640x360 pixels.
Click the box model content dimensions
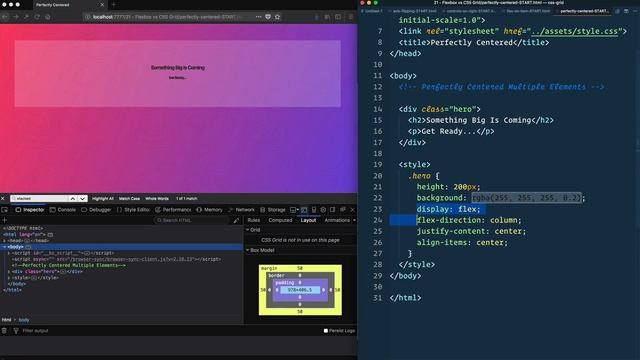(x=300, y=290)
